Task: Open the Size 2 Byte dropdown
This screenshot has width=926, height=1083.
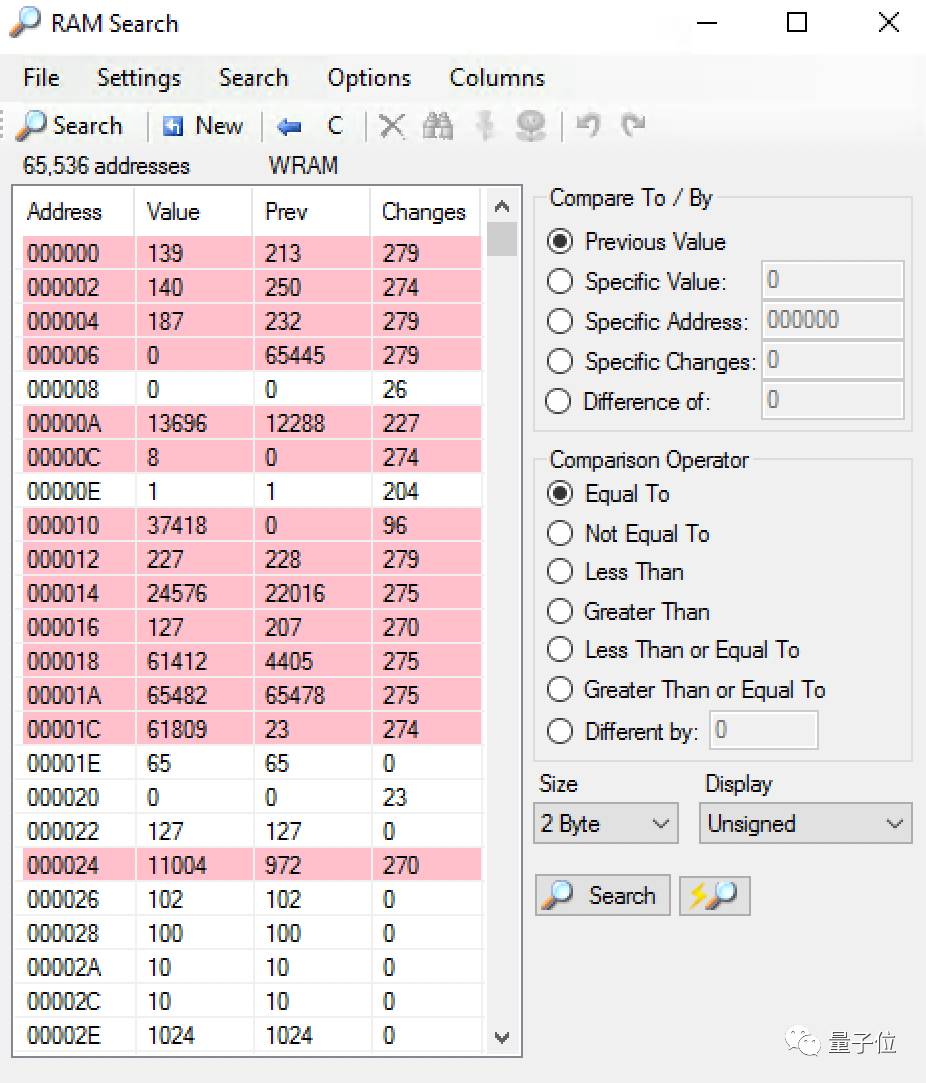Action: [x=606, y=823]
